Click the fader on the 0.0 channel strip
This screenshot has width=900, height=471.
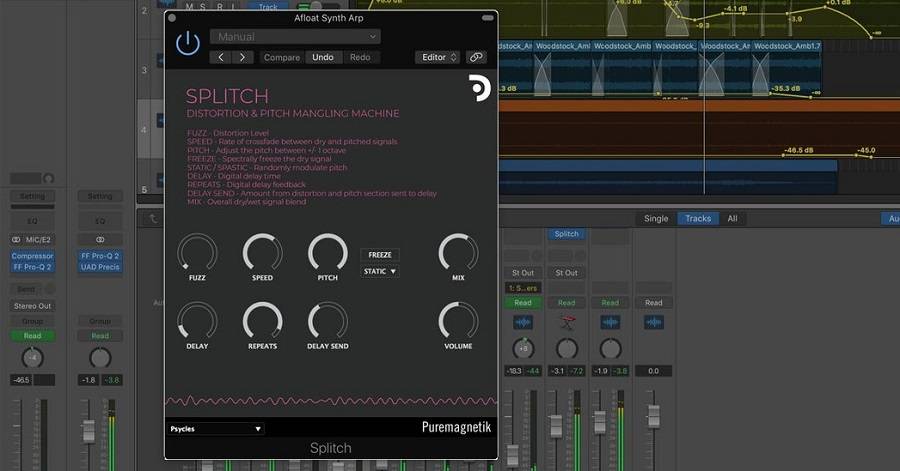pyautogui.click(x=653, y=416)
